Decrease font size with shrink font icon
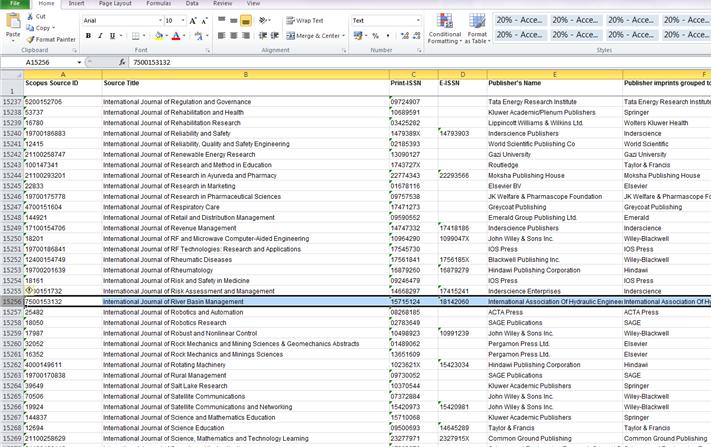Image resolution: width=711 pixels, height=447 pixels. click(x=204, y=21)
